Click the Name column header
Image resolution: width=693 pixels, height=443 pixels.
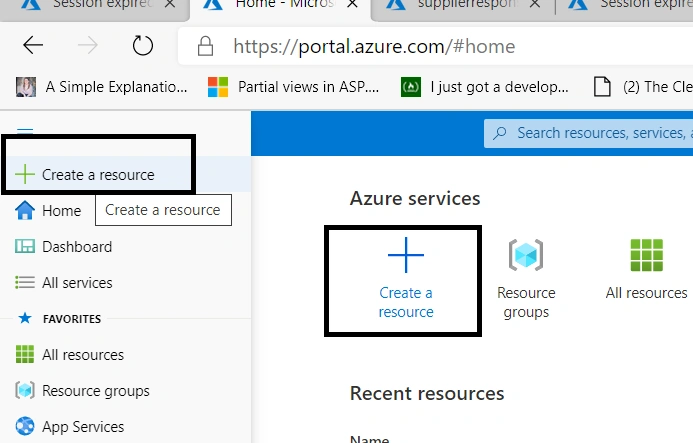(369, 439)
